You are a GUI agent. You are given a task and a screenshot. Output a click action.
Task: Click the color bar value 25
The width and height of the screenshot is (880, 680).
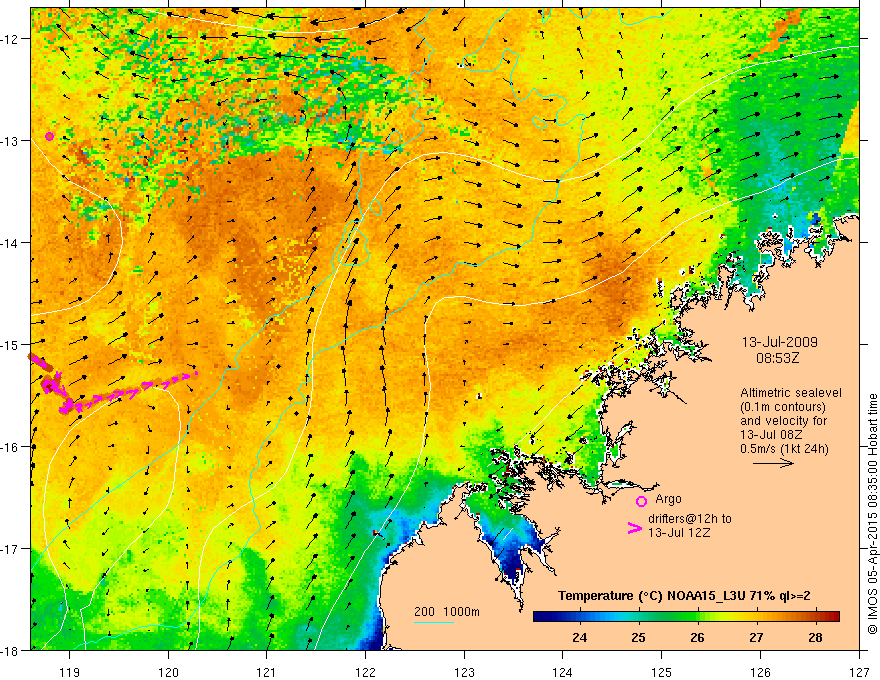coord(638,637)
